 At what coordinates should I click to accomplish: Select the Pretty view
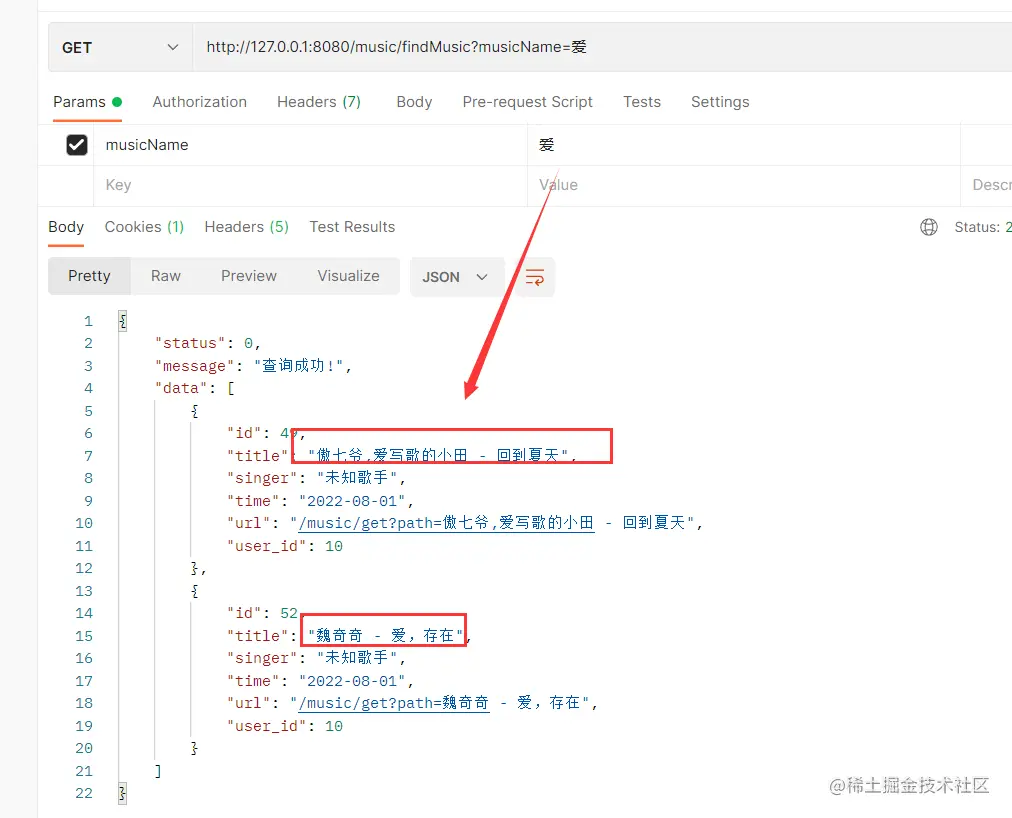click(x=89, y=276)
